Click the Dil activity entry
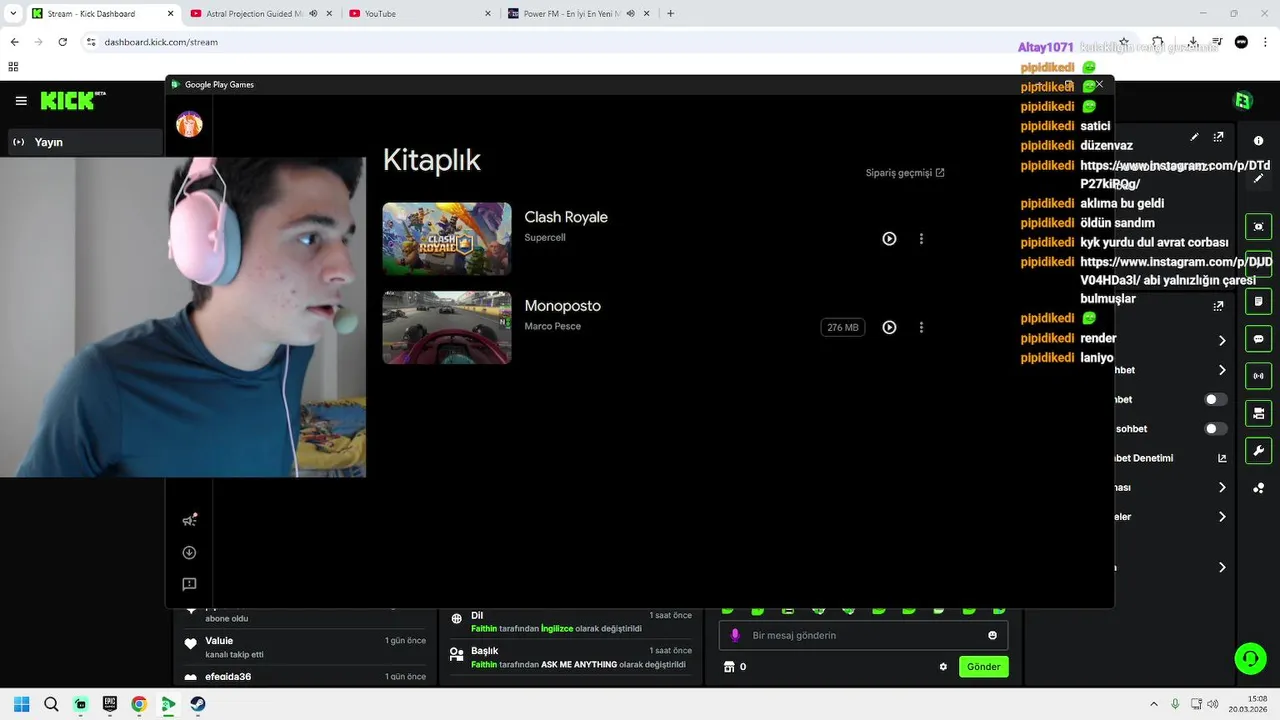The image size is (1280, 720). click(x=570, y=622)
